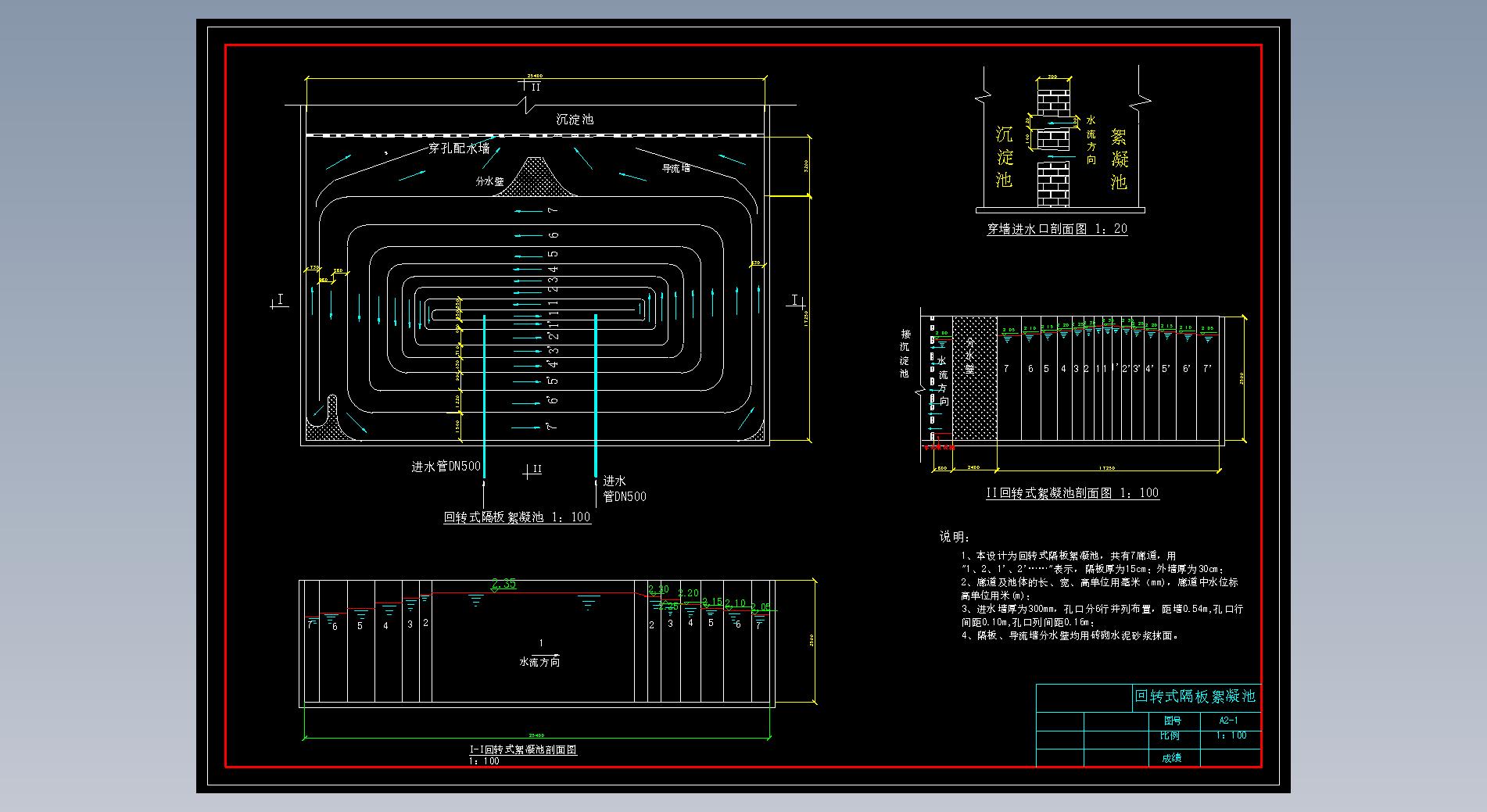Screen dimensions: 1487x812
Task: Select the 分水壁 label beside the hatched plan wedge
Action: [x=489, y=181]
